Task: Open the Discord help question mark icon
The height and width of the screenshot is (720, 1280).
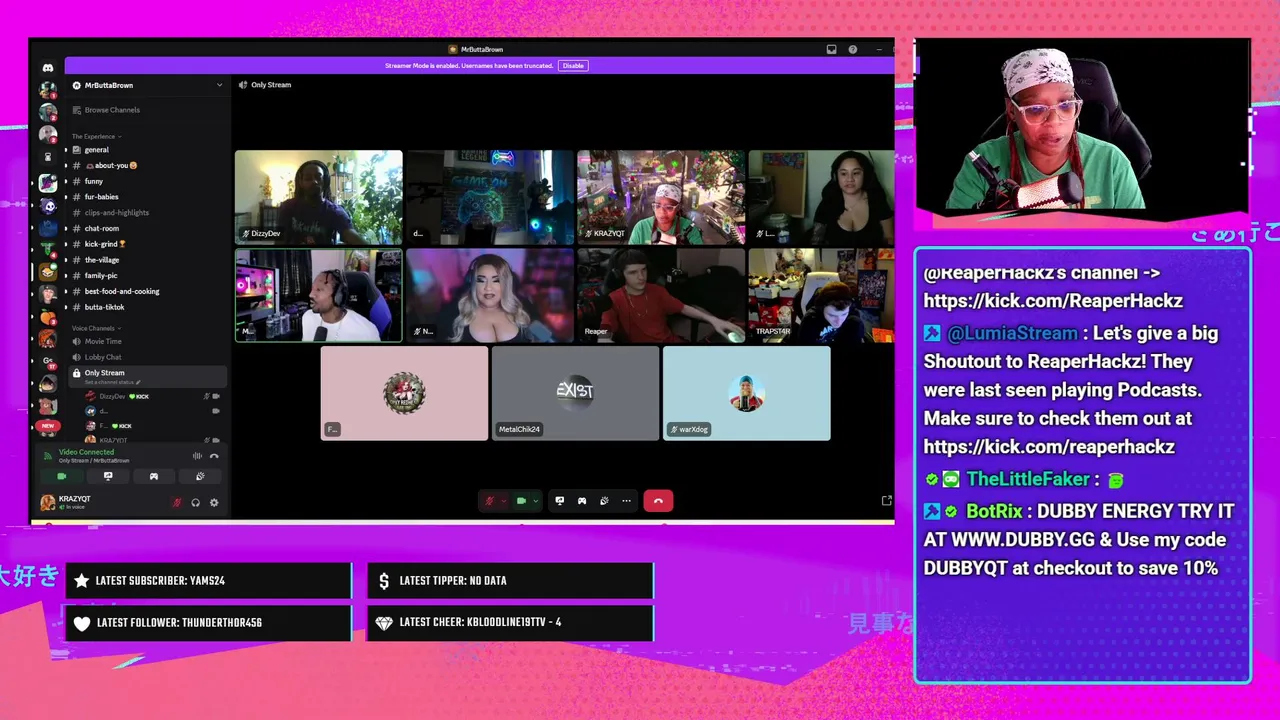Action: (853, 49)
